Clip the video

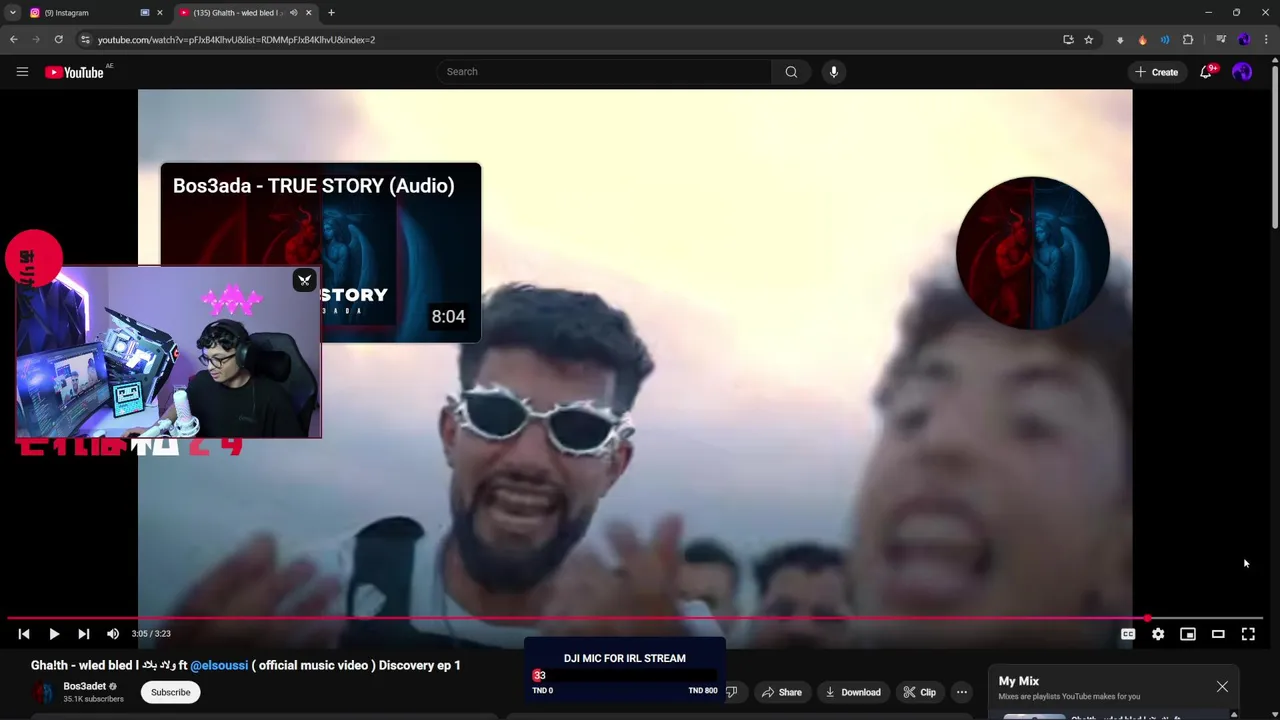[919, 692]
